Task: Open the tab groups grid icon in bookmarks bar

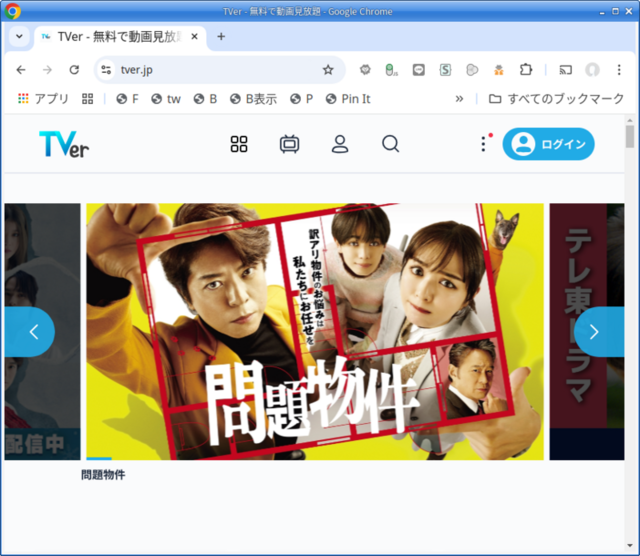Action: click(87, 99)
